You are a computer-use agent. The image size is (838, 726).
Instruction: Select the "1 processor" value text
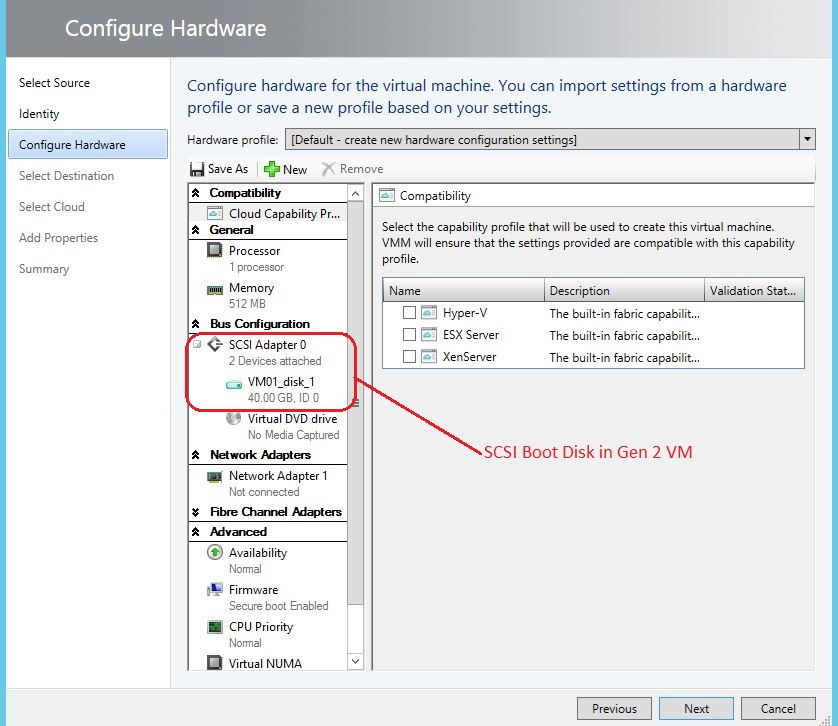pyautogui.click(x=257, y=267)
